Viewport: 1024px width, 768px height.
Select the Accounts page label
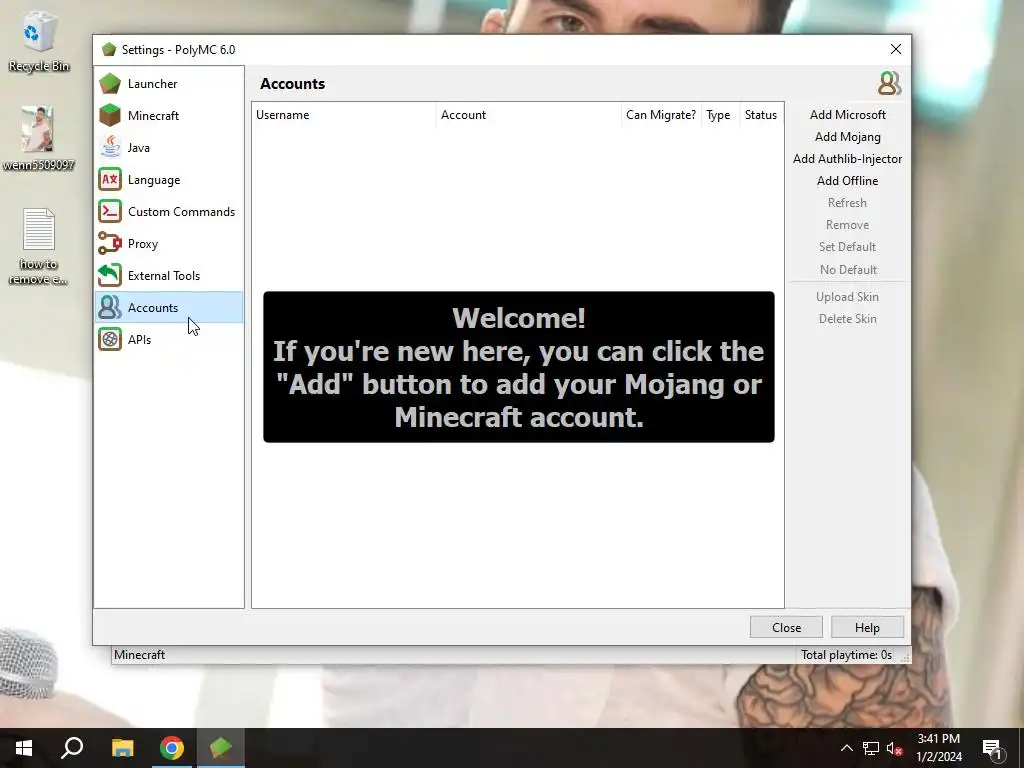(x=153, y=308)
